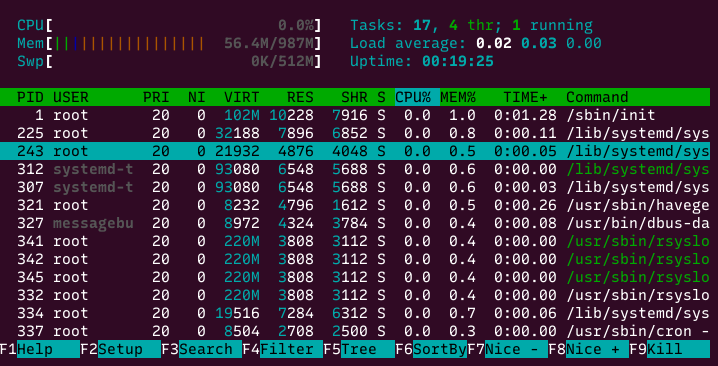Select the /usr/sbin/cron process row
The width and height of the screenshot is (718, 366).
click(x=355, y=331)
